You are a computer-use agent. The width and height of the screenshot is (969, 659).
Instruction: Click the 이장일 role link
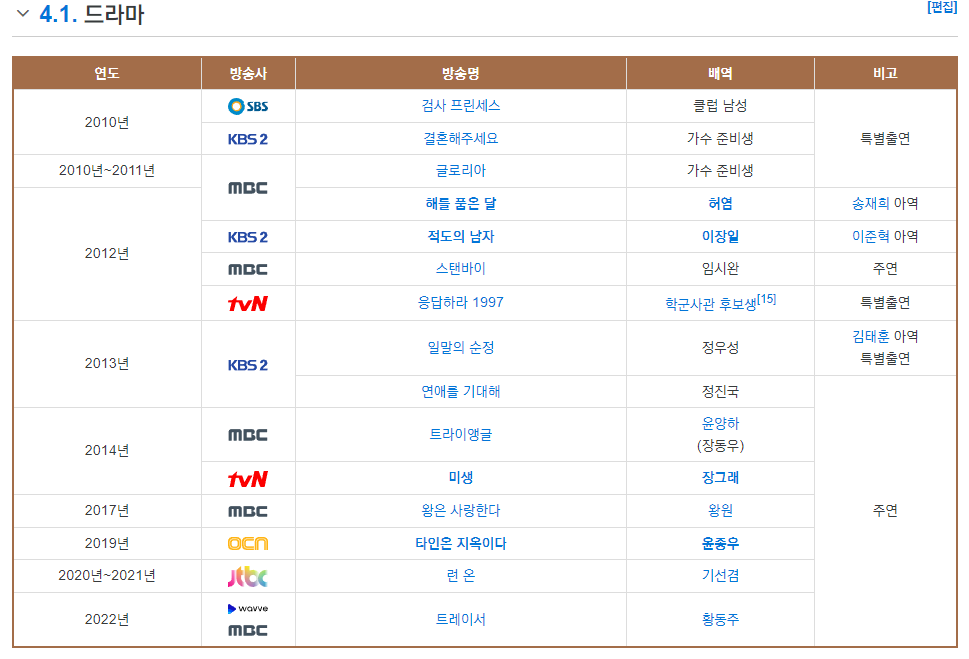click(721, 237)
